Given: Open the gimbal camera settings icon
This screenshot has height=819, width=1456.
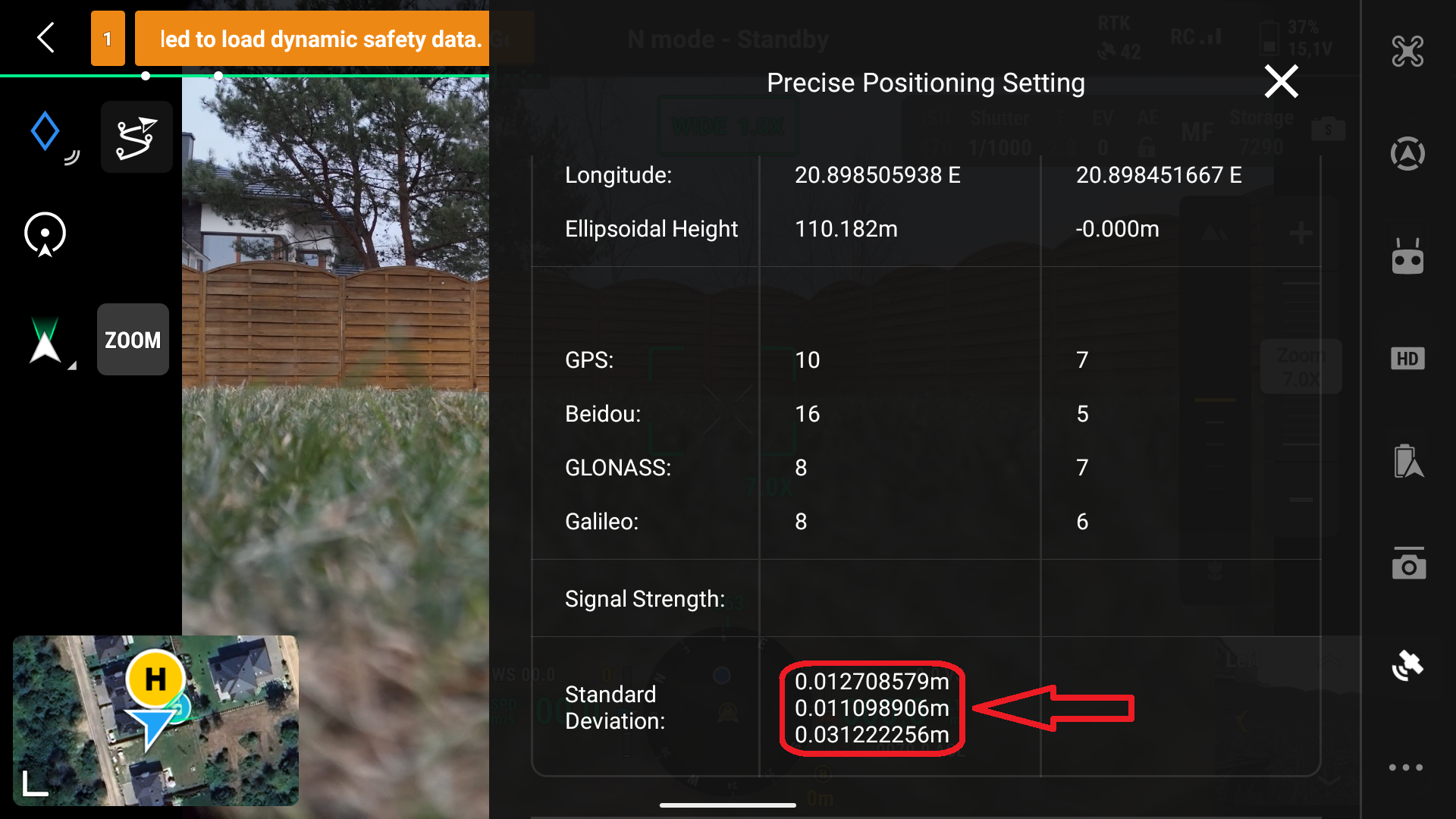Looking at the screenshot, I should pyautogui.click(x=1408, y=563).
